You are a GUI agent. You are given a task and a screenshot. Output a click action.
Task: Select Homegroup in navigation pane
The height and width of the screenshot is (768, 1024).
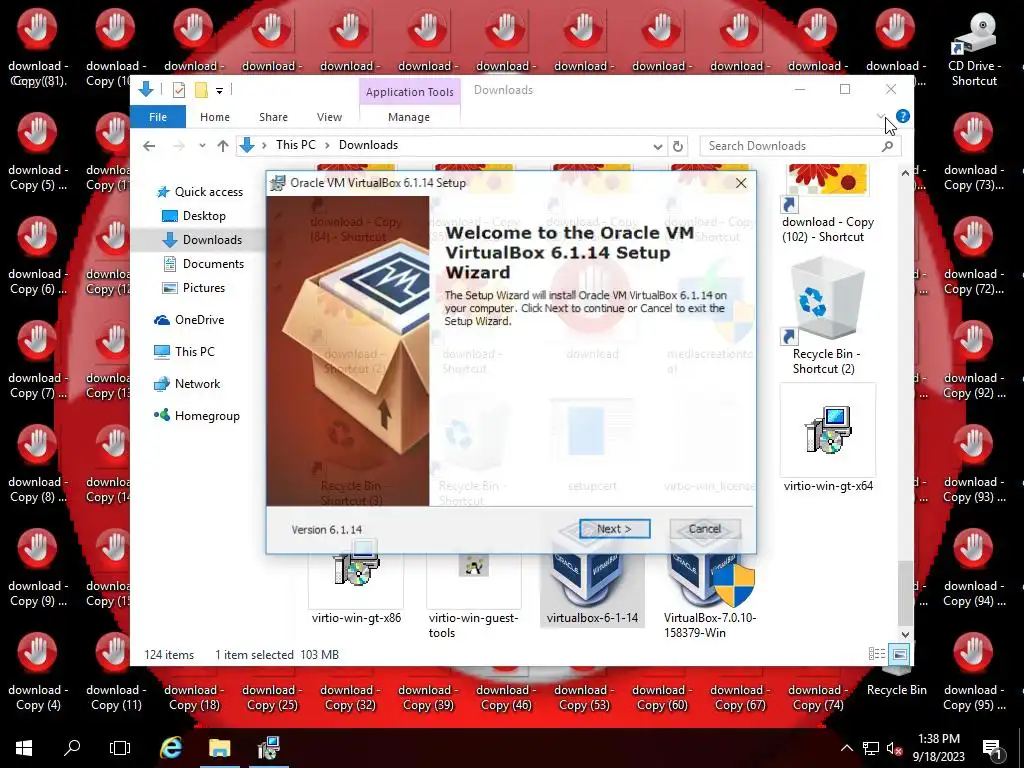(207, 416)
